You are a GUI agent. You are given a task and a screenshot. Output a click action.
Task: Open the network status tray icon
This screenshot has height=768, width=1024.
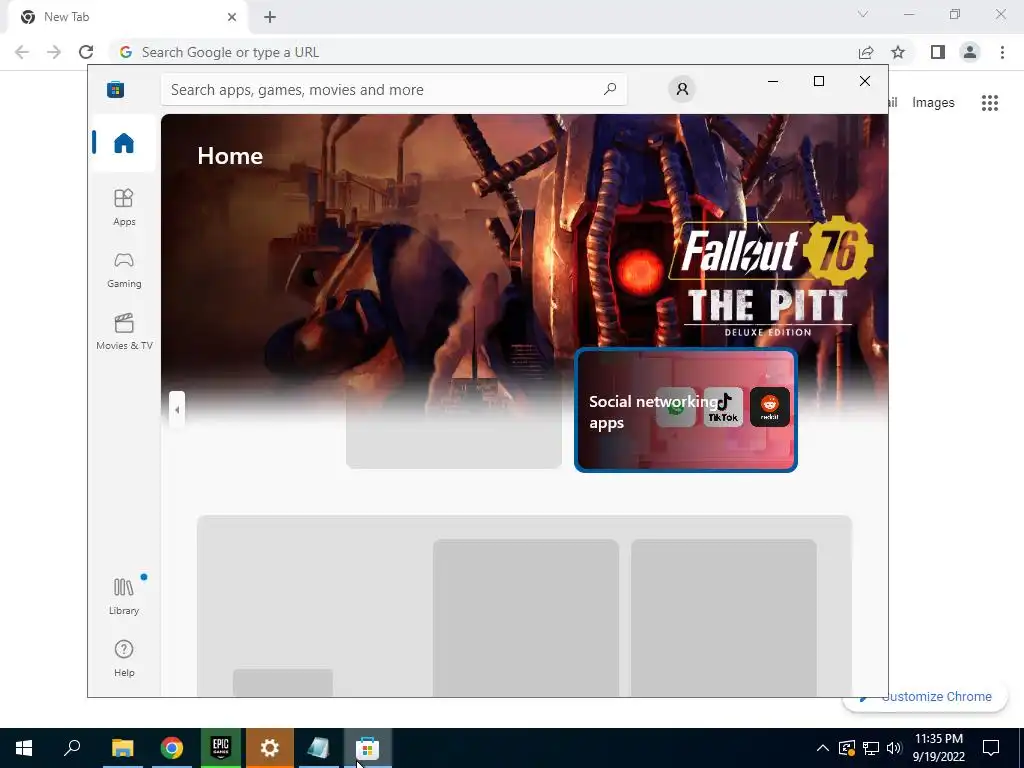pyautogui.click(x=871, y=748)
